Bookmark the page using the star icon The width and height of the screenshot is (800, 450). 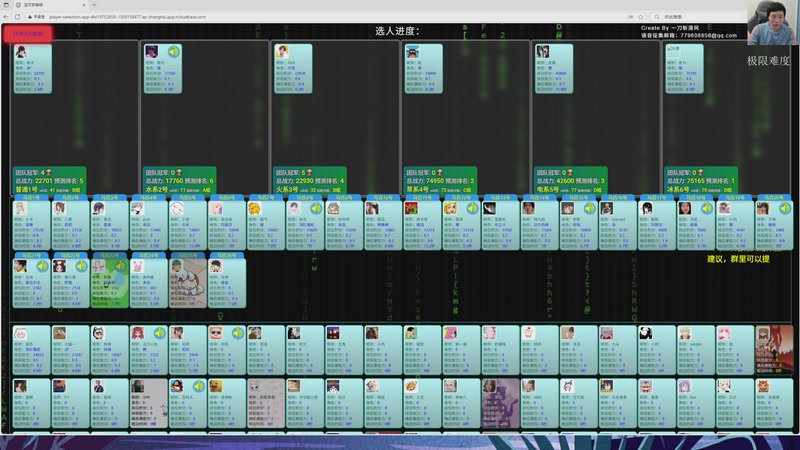(x=641, y=17)
